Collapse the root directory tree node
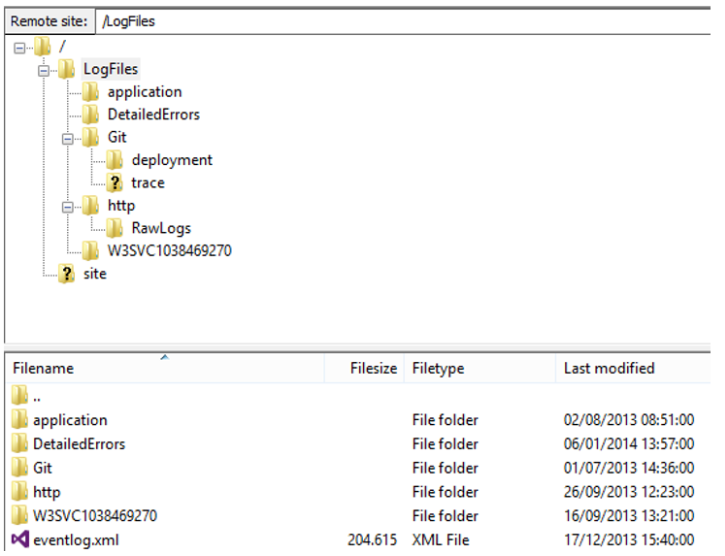The image size is (725, 556). click(20, 47)
